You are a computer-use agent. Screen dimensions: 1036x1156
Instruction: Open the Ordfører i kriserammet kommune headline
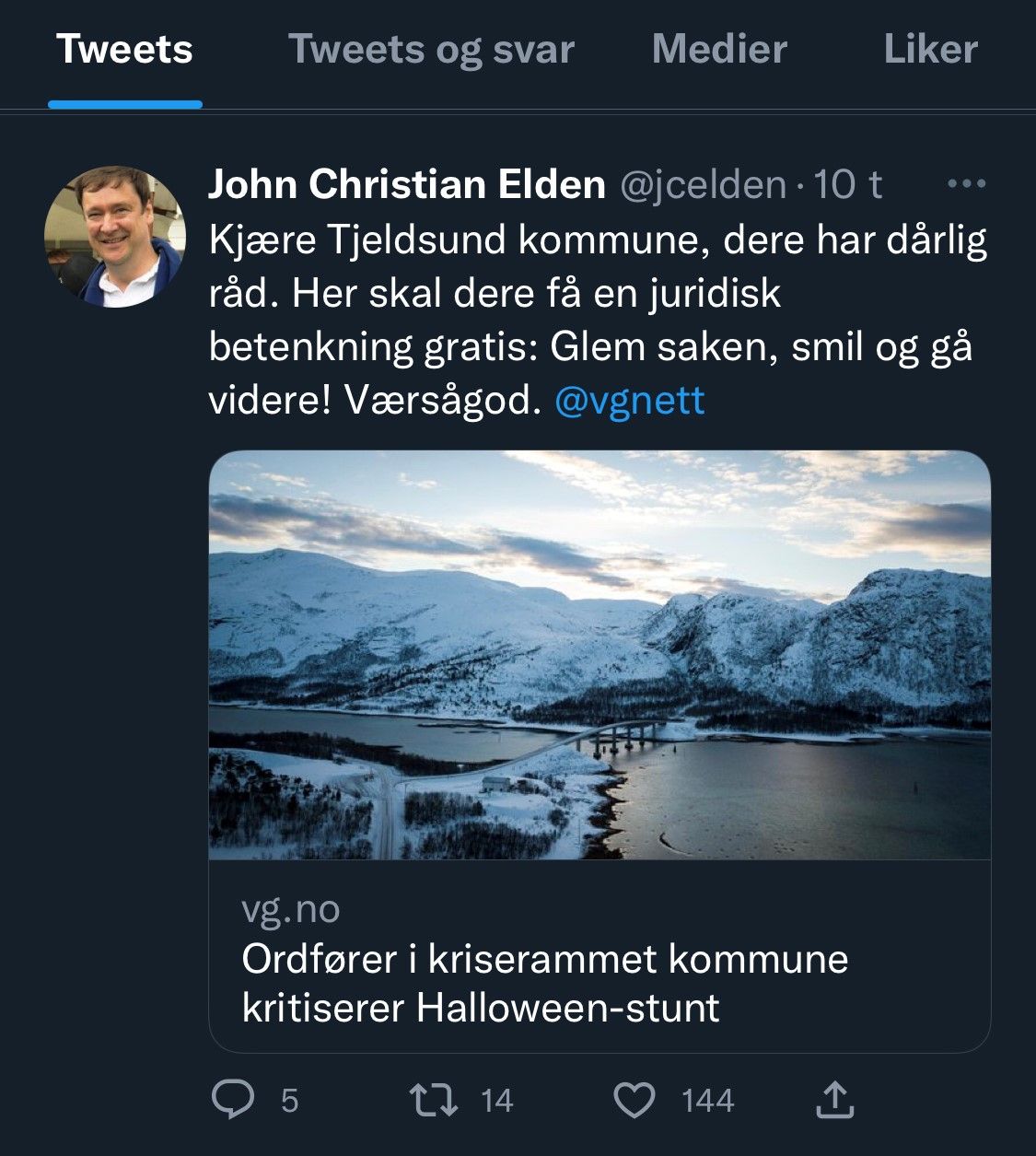[544, 983]
